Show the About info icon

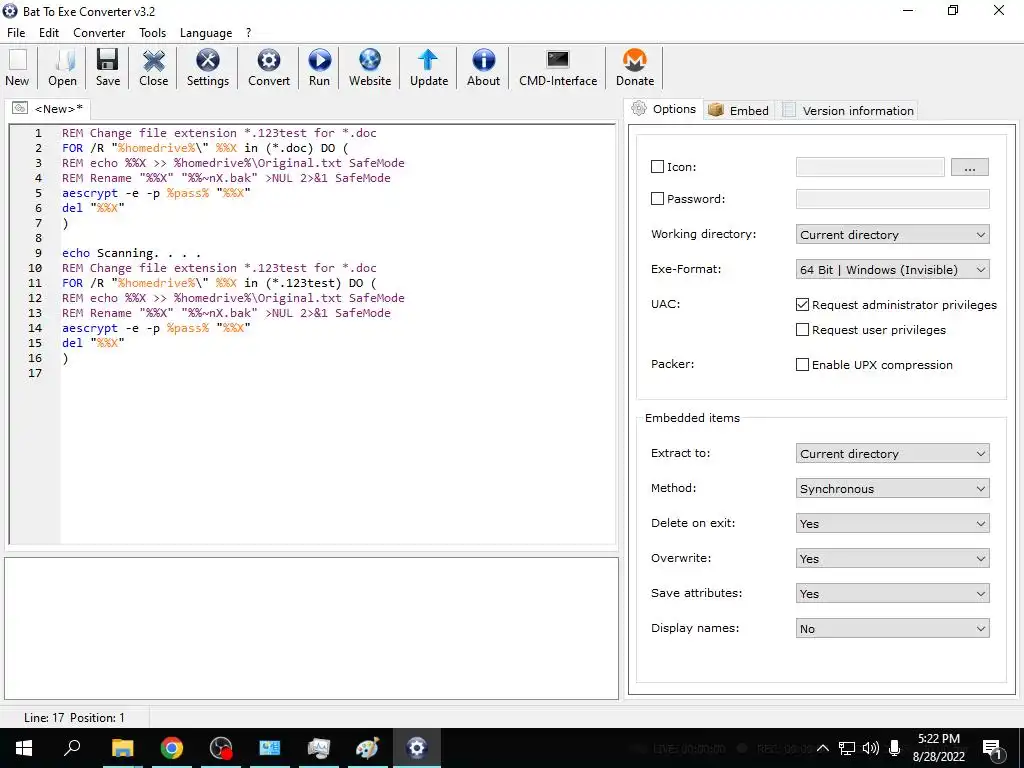[483, 68]
